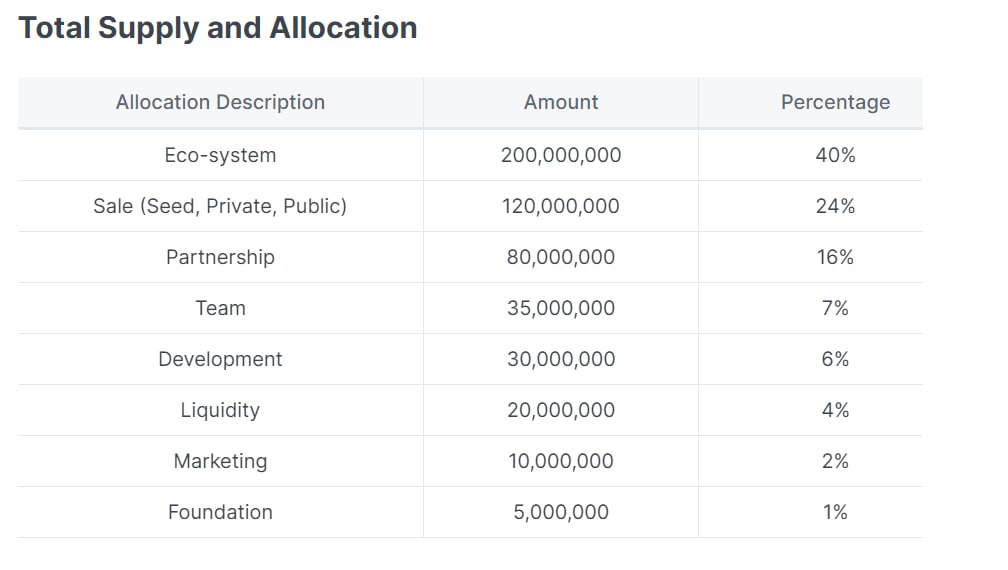1008x570 pixels.
Task: Click the 20,000,000 amount cell
Action: (561, 410)
